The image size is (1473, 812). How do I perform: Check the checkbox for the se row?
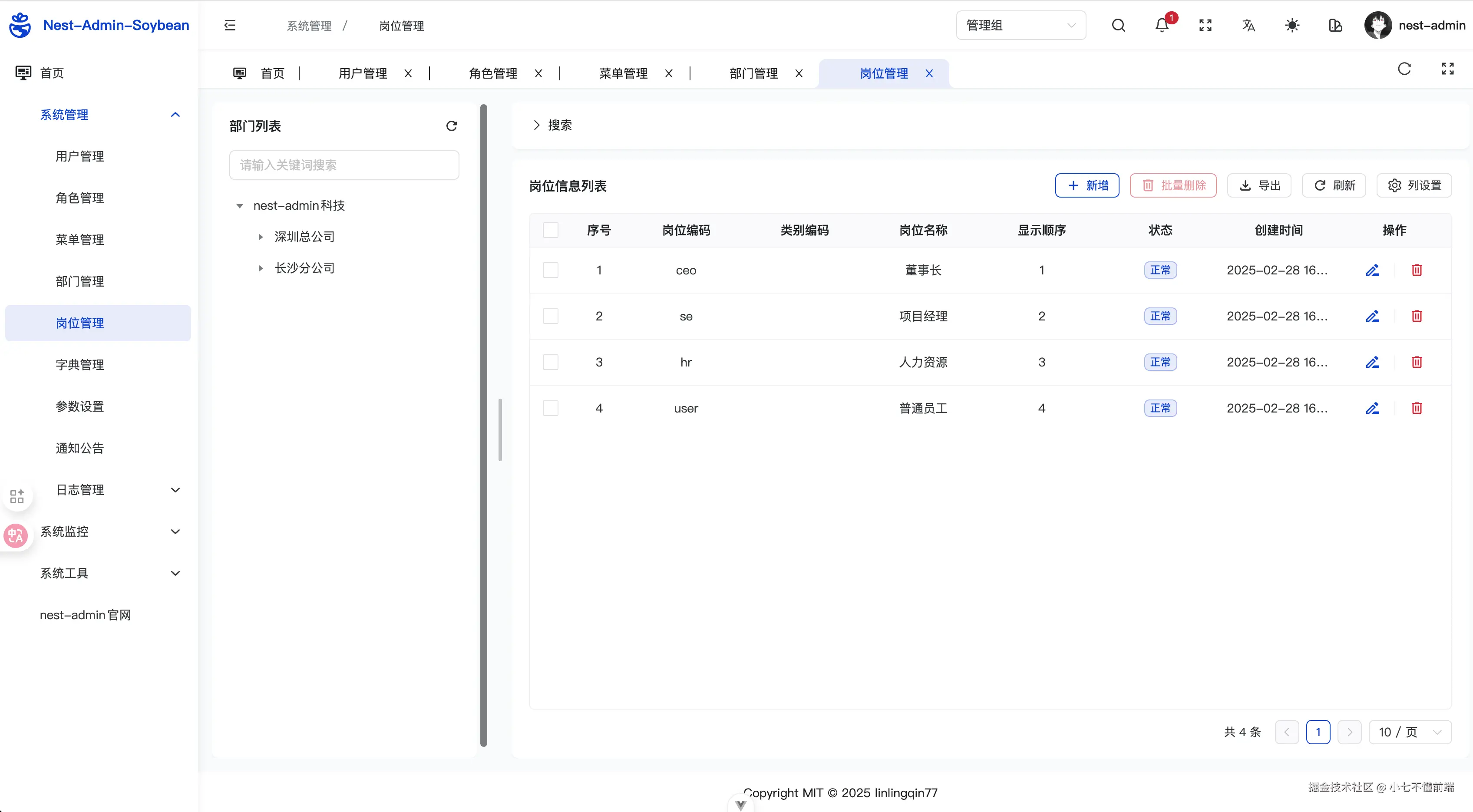coord(550,316)
